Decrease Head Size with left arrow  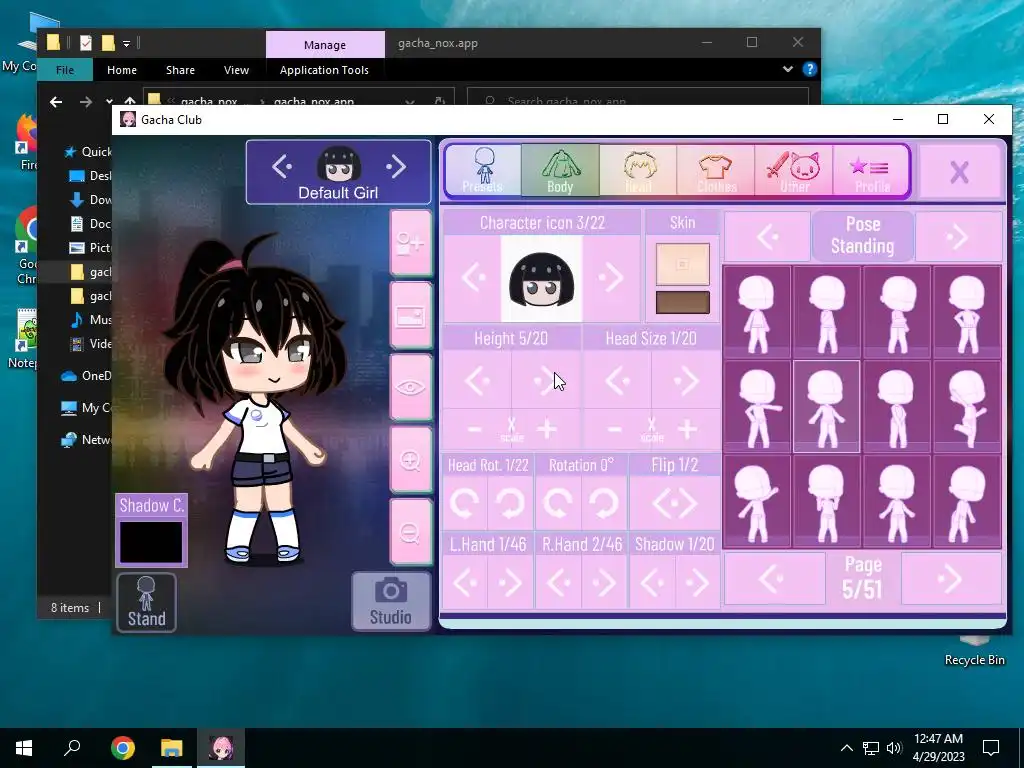click(617, 380)
